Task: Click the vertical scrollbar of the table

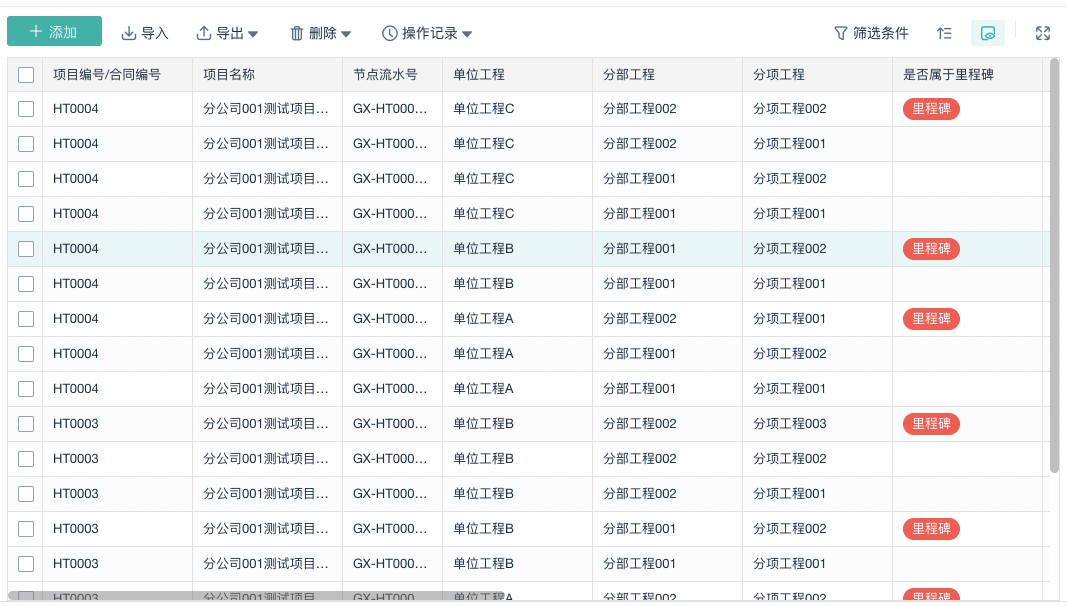Action: pyautogui.click(x=1054, y=265)
